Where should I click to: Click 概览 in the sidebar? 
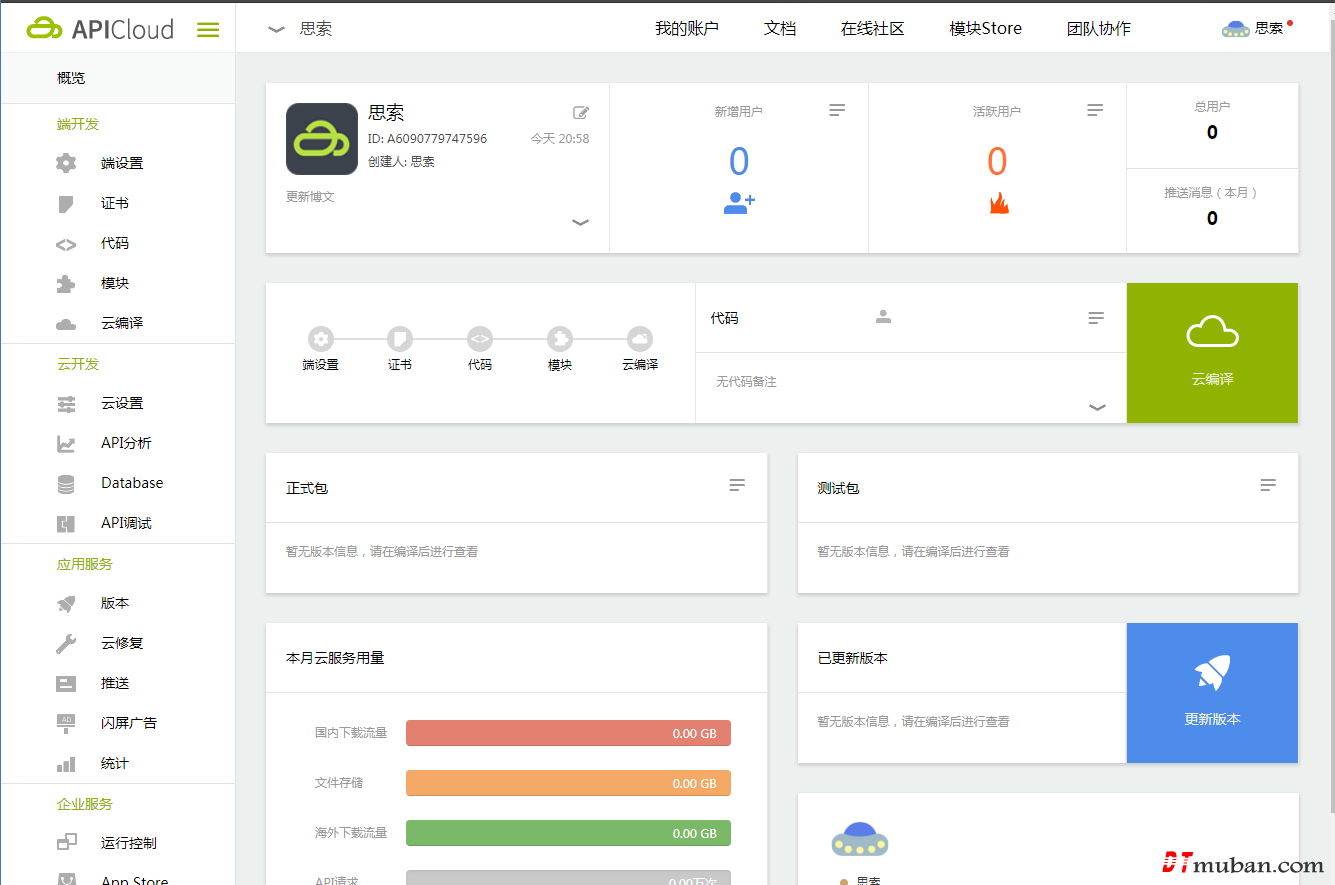(x=71, y=78)
